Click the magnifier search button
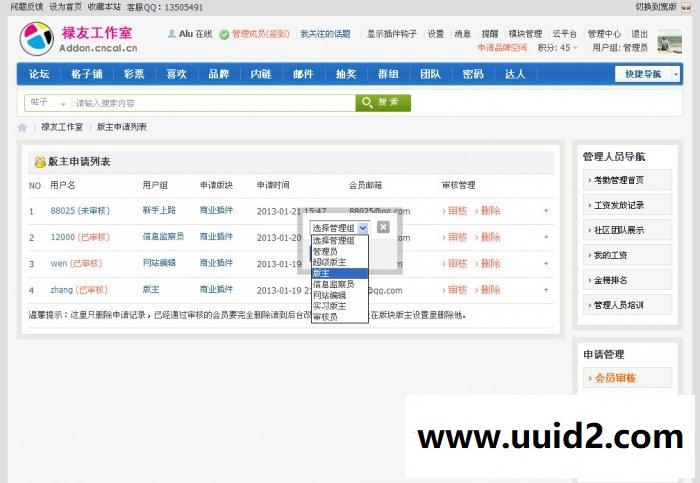 383,103
